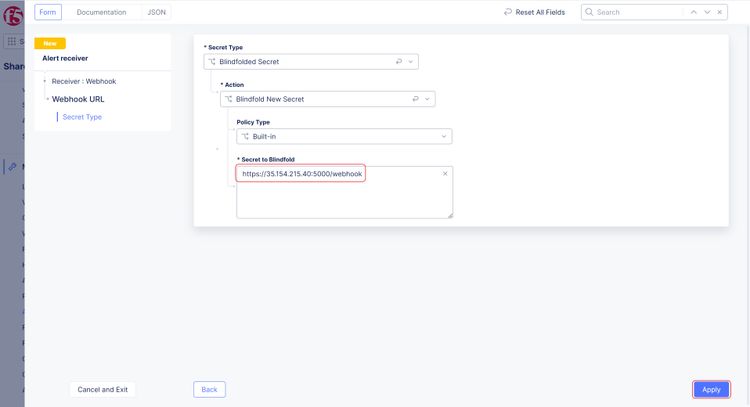Screen dimensions: 750x407
Task: Click the link icon in left sidebar
Action: pyautogui.click(x=12, y=167)
